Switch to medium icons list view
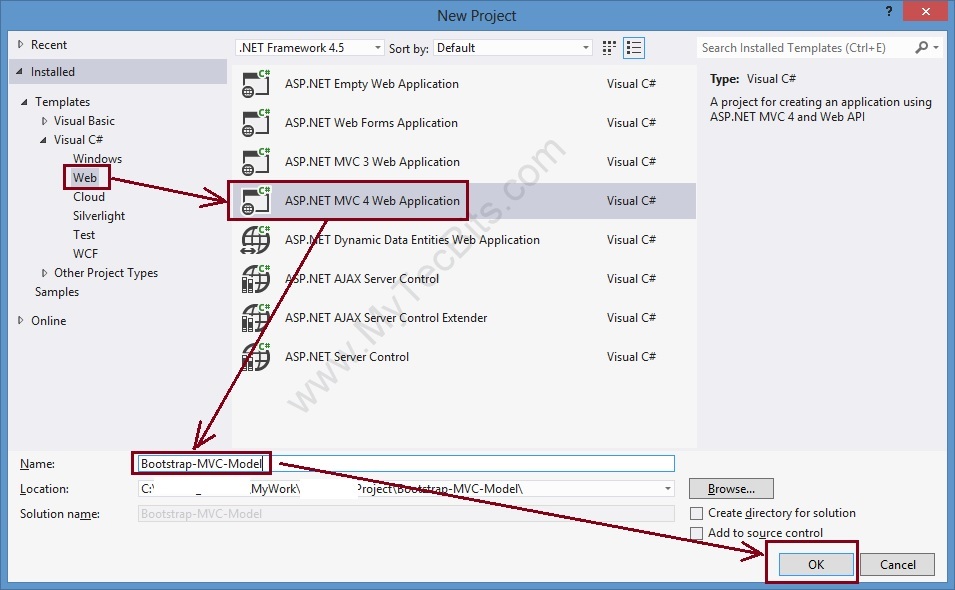955x590 pixels. 634,47
